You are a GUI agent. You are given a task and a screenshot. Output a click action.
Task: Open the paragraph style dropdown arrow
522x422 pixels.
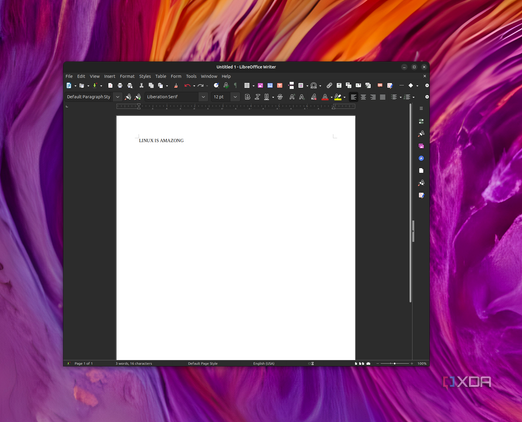tap(117, 97)
